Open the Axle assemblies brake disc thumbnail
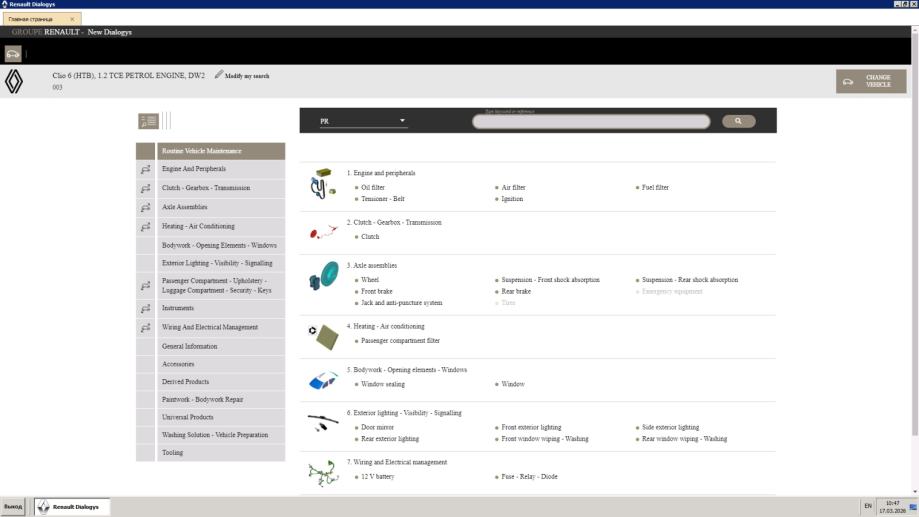919x517 pixels. point(324,275)
